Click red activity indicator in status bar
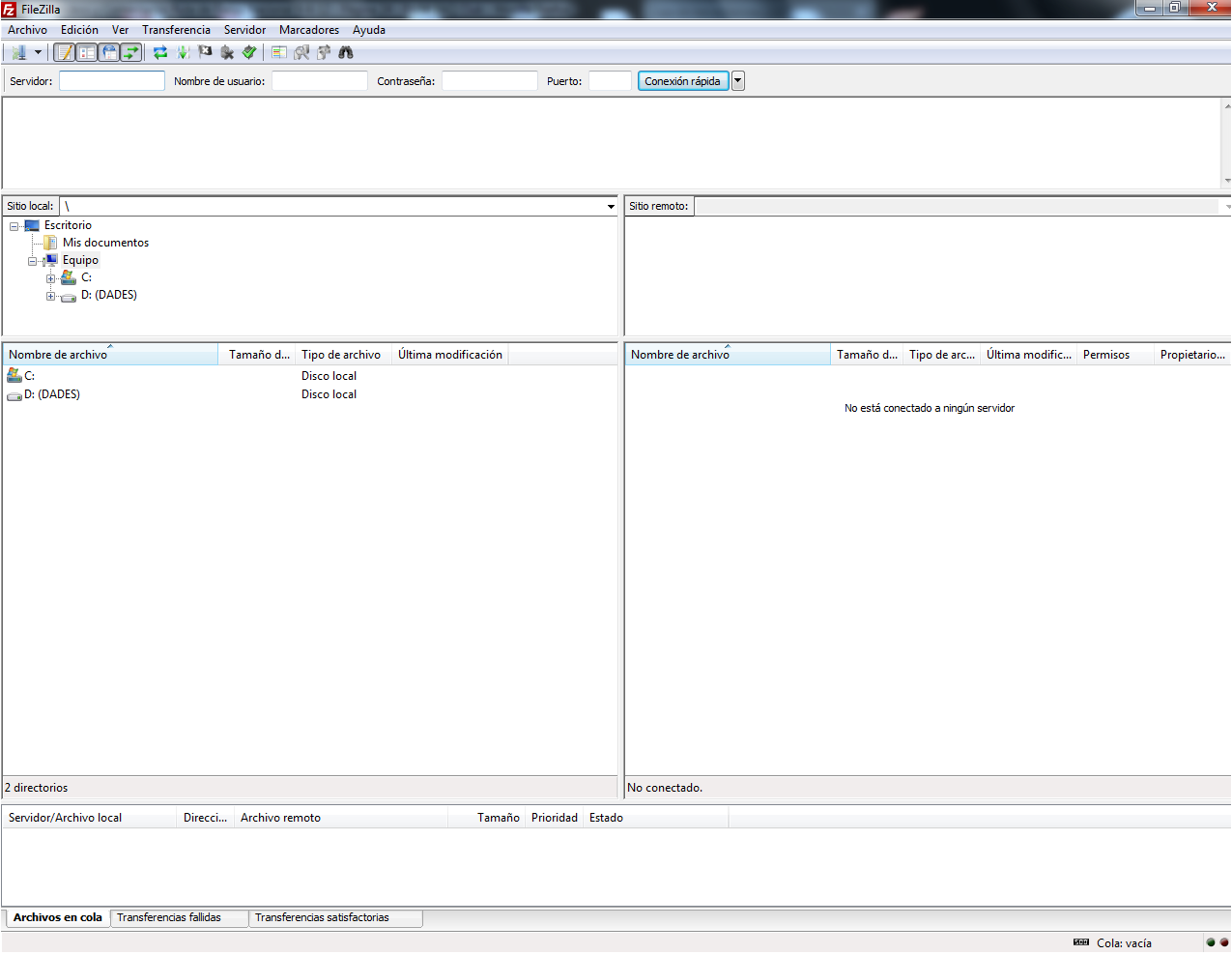 [x=1224, y=942]
